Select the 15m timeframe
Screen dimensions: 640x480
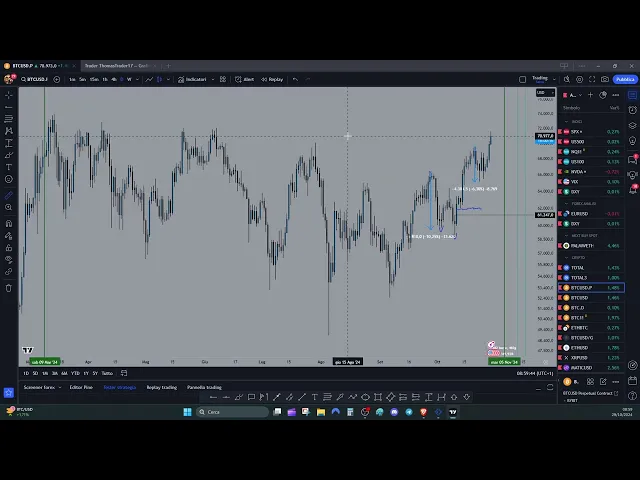pos(94,79)
